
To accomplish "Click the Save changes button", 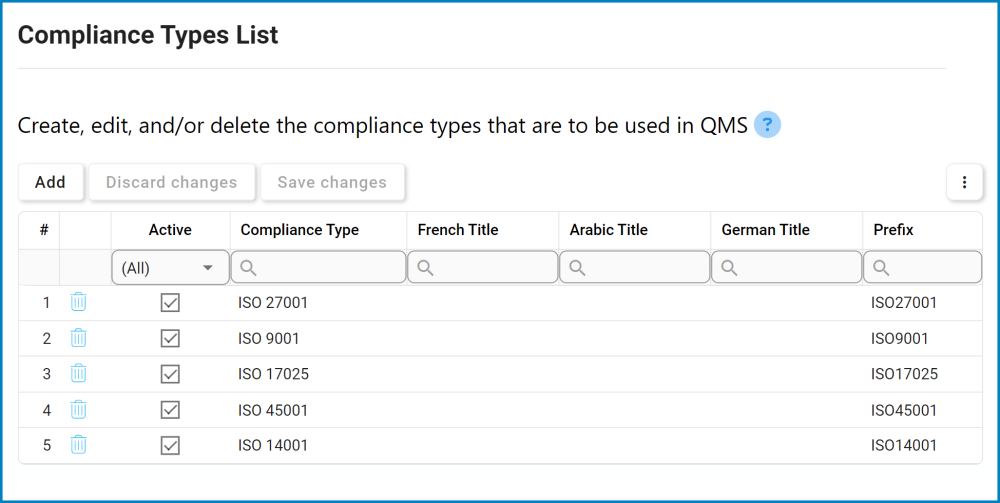I will (332, 182).
